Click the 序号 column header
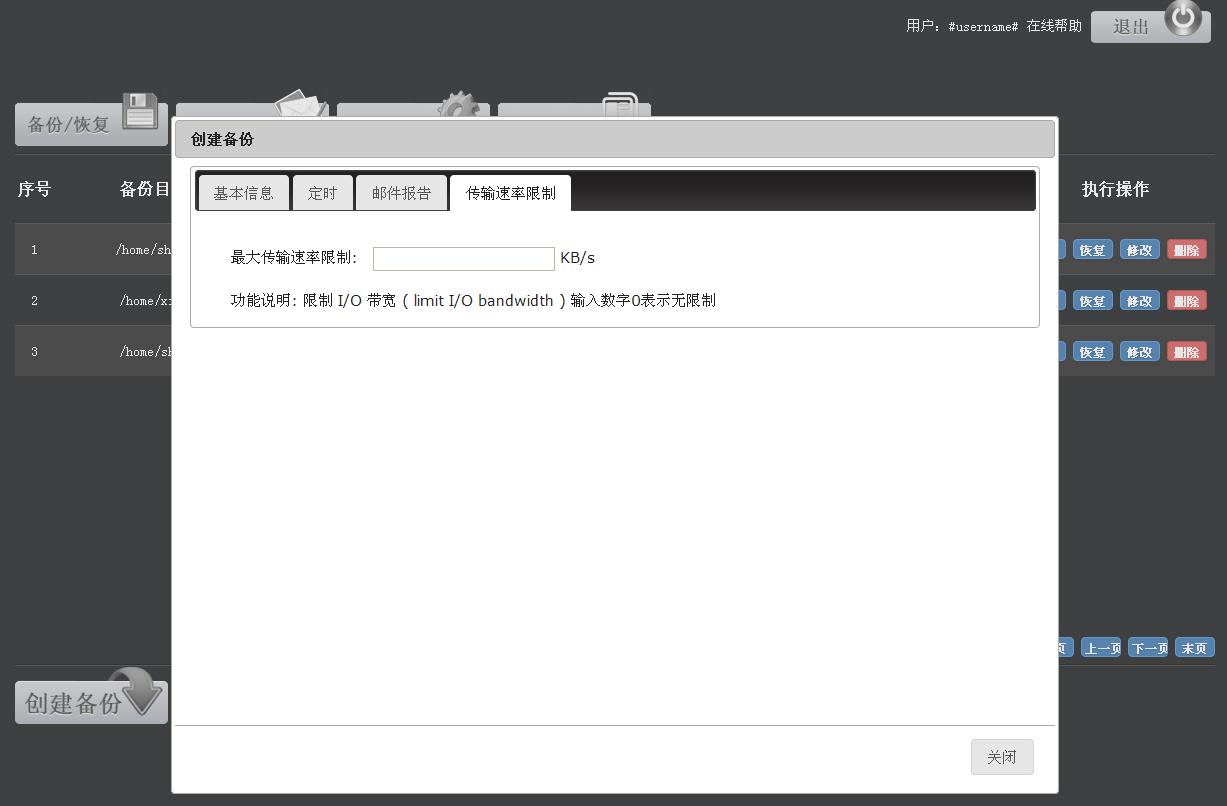The image size is (1227, 806). point(34,189)
